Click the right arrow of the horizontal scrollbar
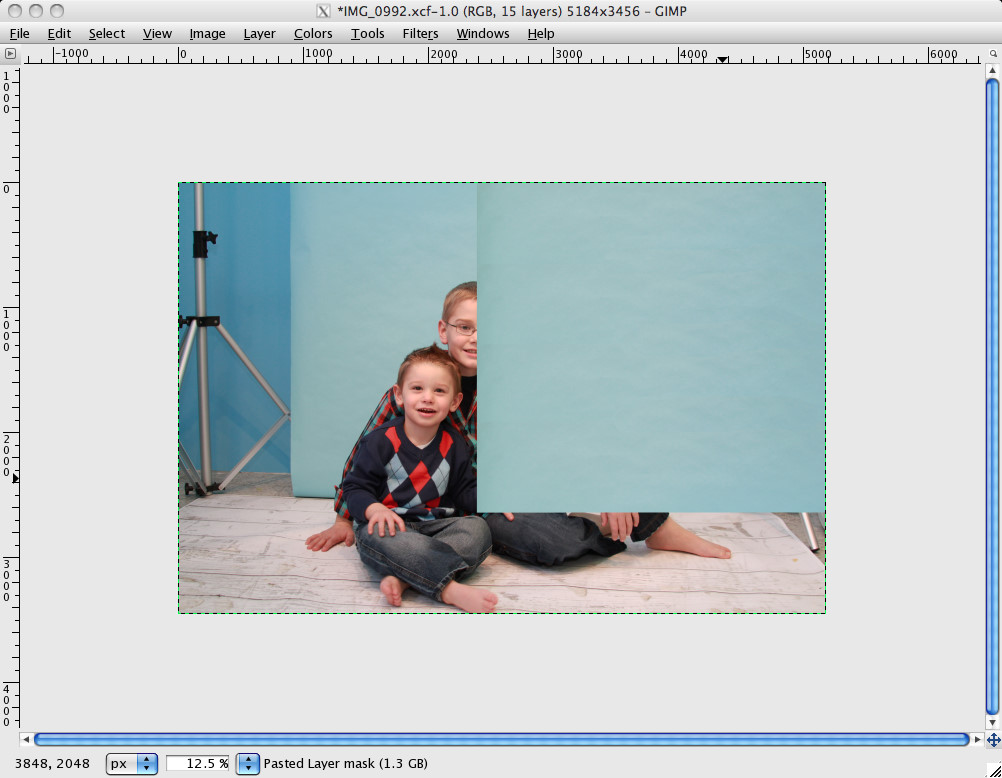The height and width of the screenshot is (778, 1002). (978, 740)
